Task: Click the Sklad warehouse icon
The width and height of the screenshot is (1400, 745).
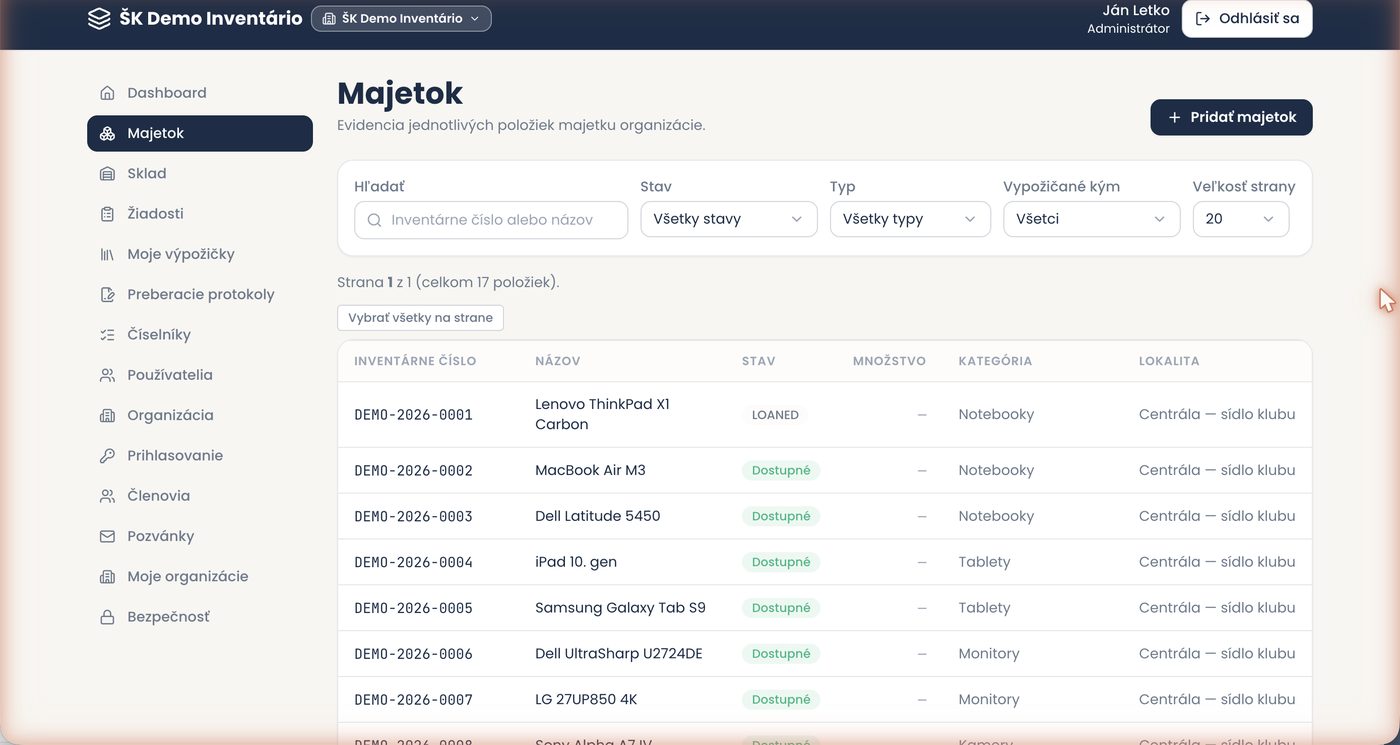Action: 107,174
